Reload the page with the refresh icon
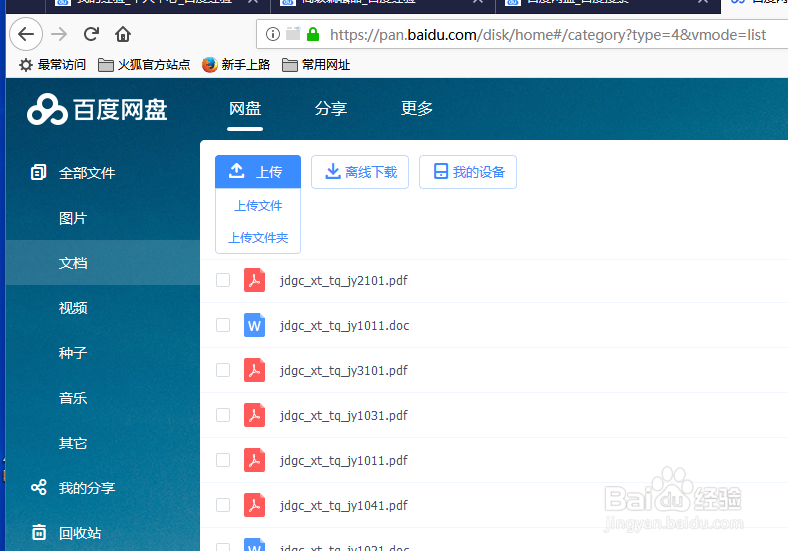 coord(91,34)
